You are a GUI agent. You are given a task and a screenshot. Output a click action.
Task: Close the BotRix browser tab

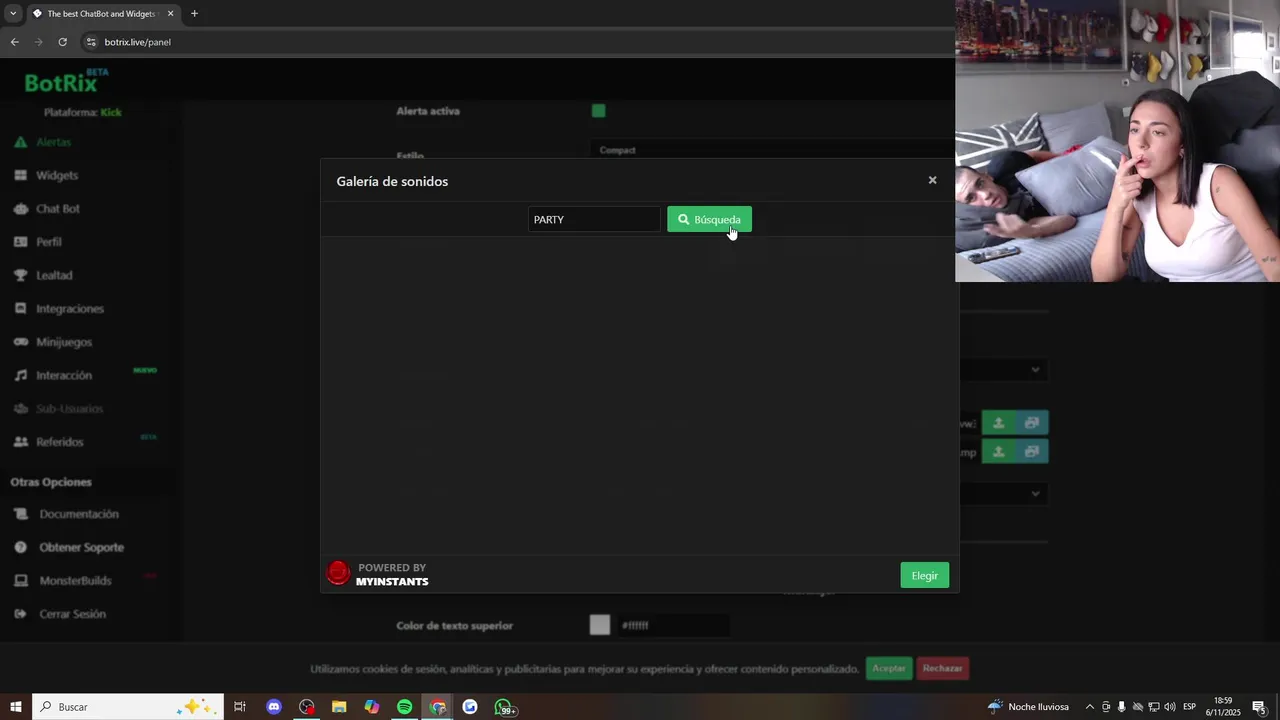click(170, 14)
